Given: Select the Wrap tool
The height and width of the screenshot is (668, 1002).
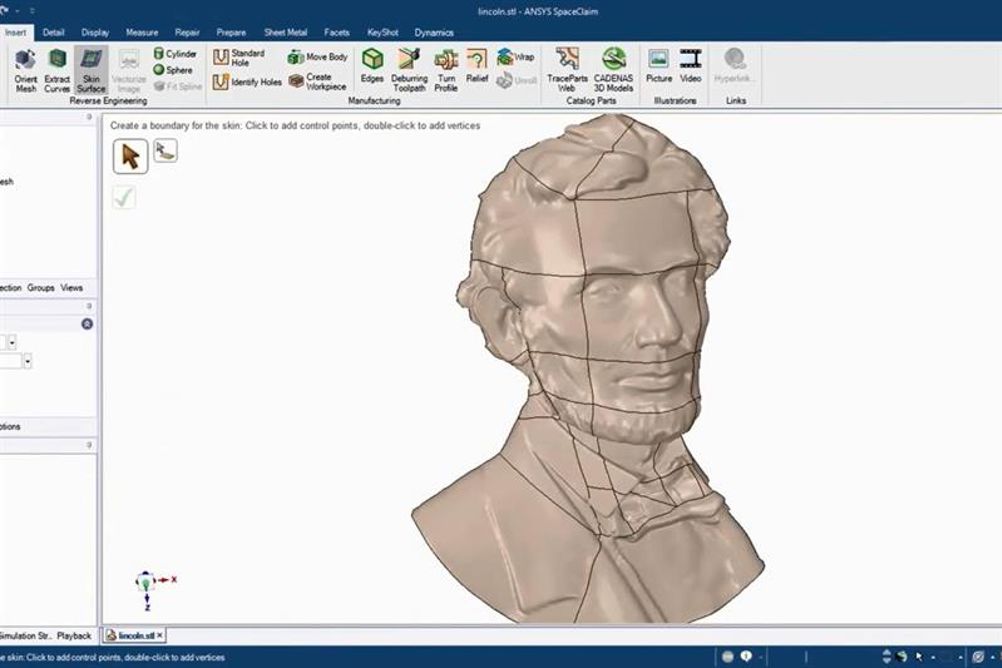Looking at the screenshot, I should pyautogui.click(x=516, y=57).
